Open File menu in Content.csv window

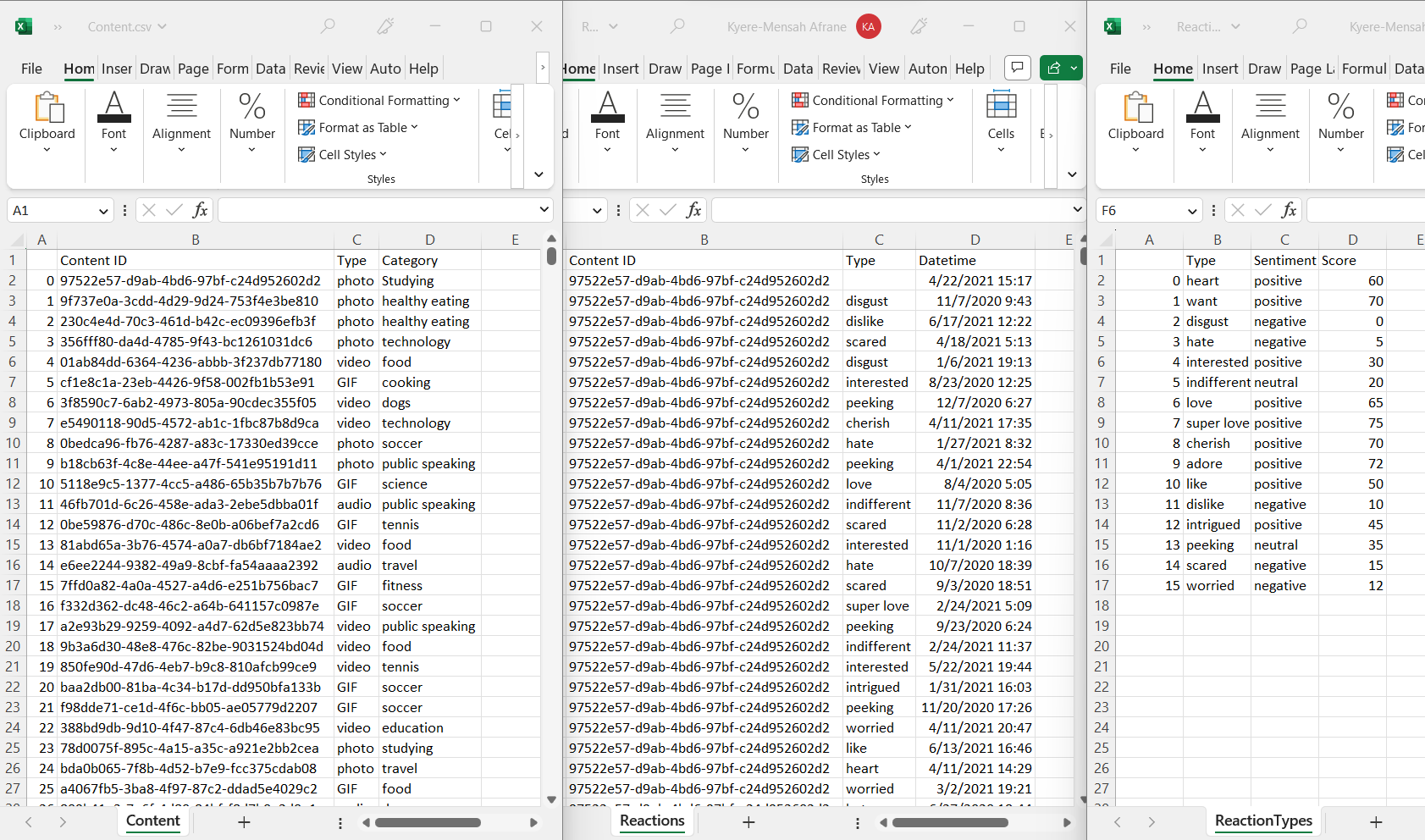coord(31,69)
